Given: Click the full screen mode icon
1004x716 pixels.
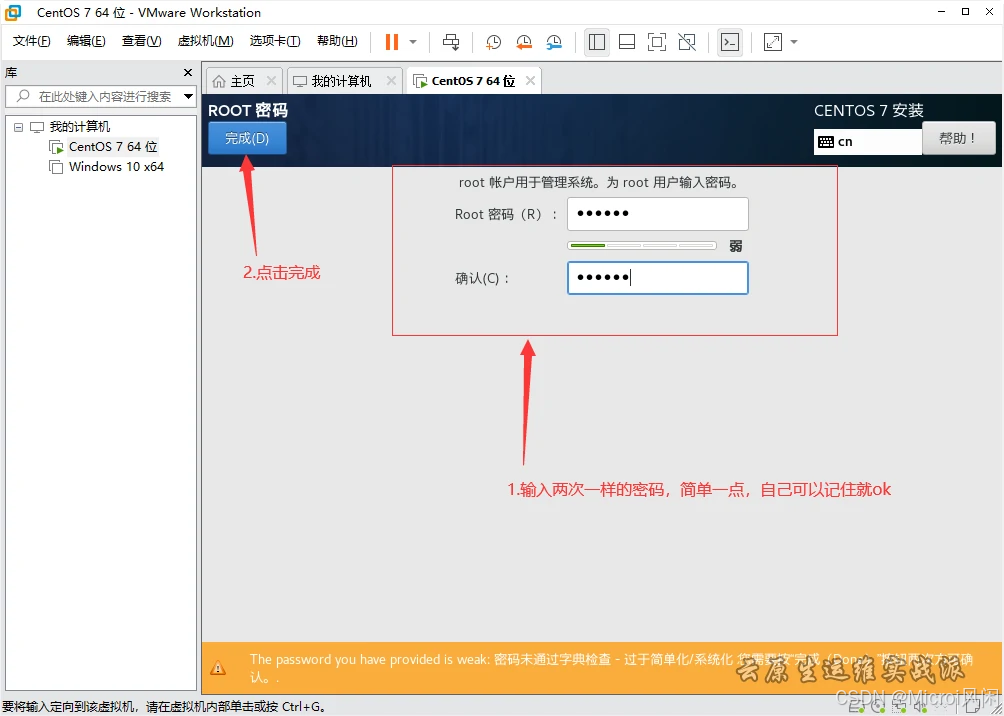Looking at the screenshot, I should point(657,42).
